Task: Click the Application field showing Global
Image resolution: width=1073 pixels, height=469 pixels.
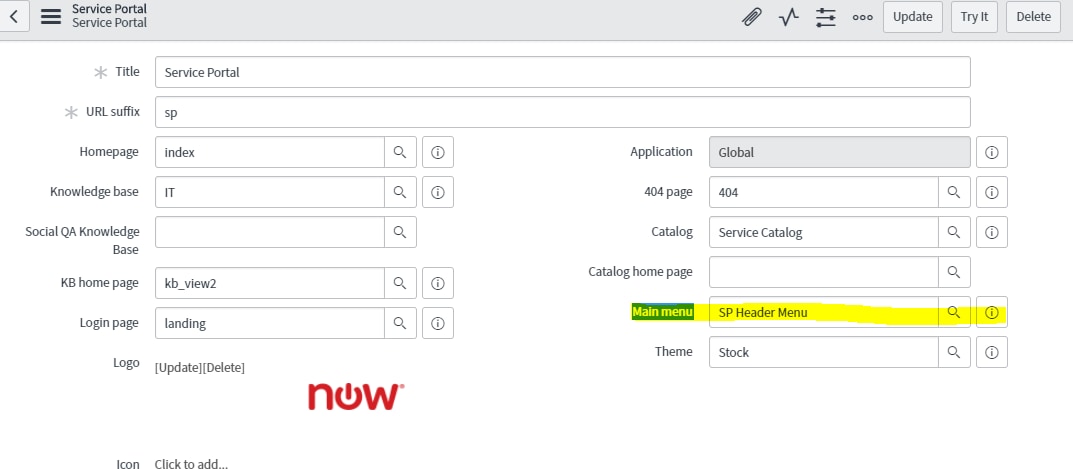Action: (x=840, y=152)
